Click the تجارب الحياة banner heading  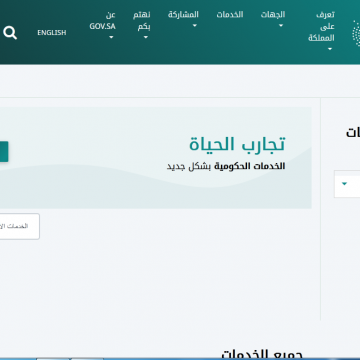click(237, 144)
